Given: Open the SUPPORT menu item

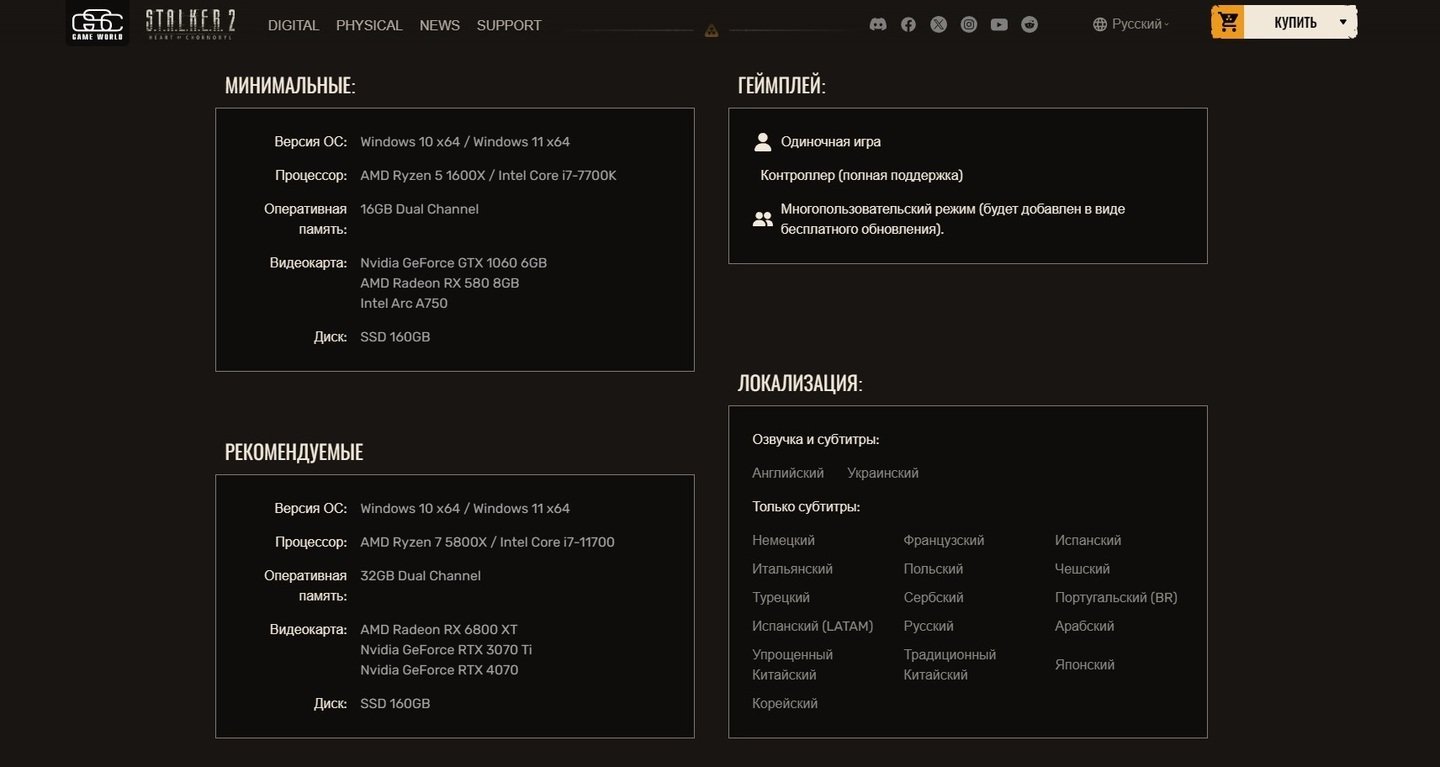Looking at the screenshot, I should (x=509, y=25).
